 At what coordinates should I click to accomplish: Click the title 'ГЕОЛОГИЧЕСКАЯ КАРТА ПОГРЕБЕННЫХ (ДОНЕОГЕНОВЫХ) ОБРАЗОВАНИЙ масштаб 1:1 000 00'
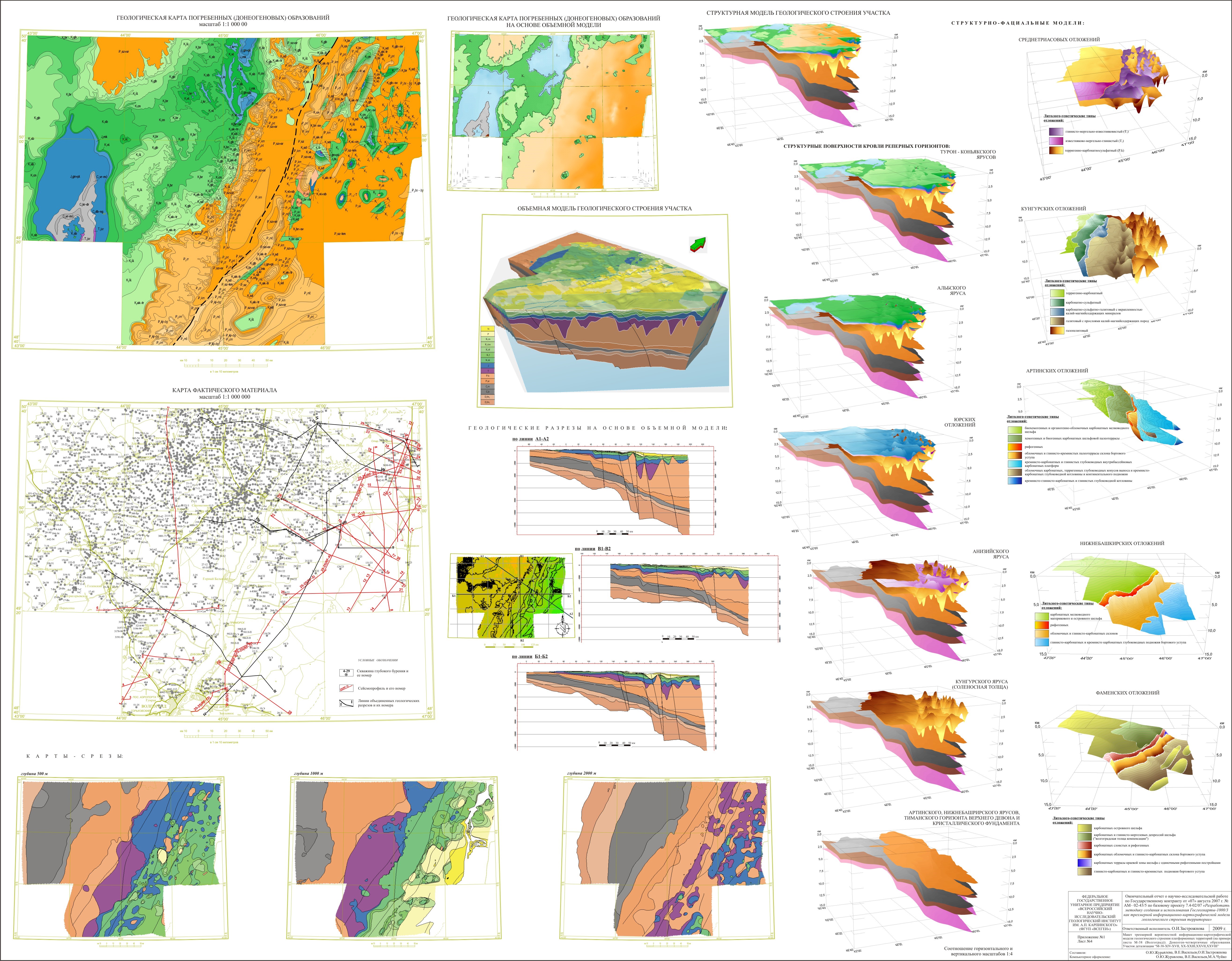(223, 21)
